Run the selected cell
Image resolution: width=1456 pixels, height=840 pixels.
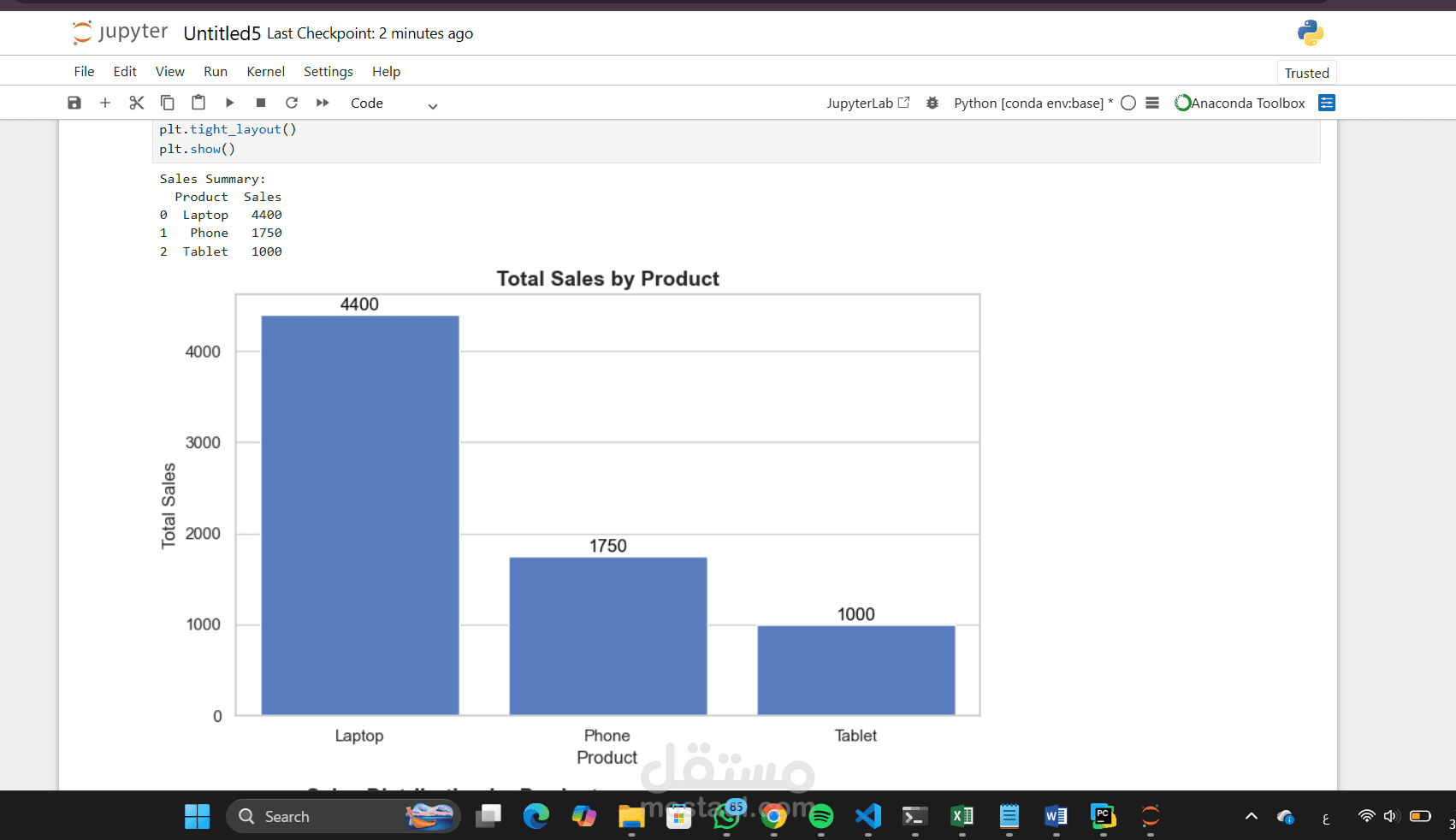229,102
